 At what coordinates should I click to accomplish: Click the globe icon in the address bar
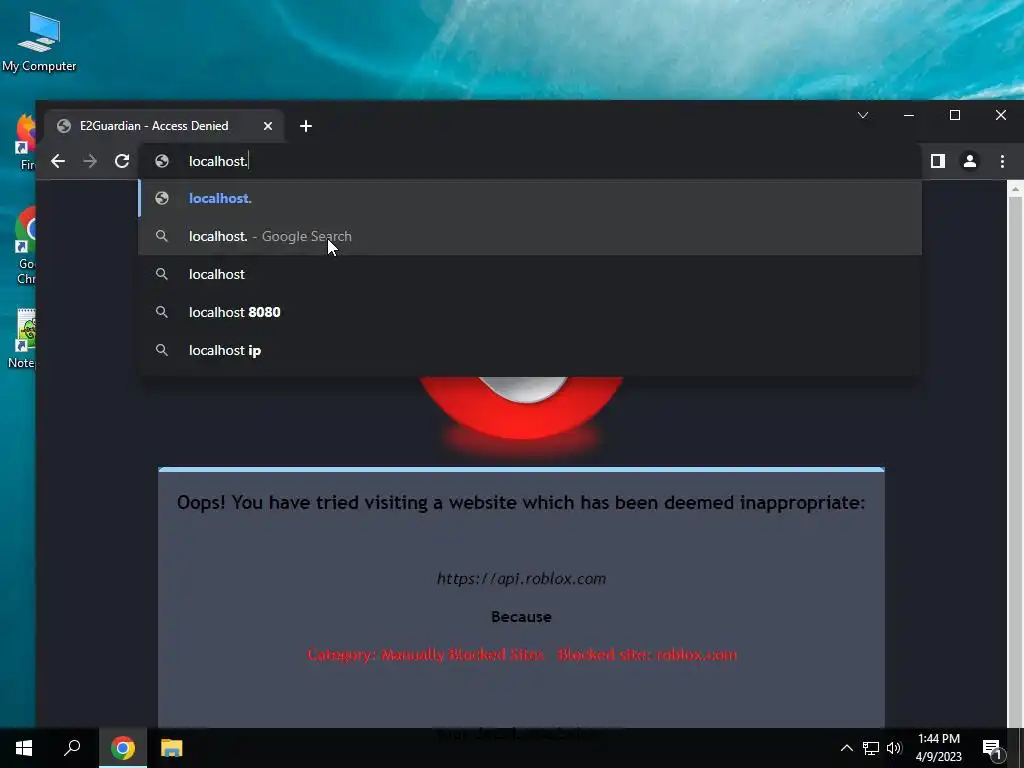pos(162,161)
